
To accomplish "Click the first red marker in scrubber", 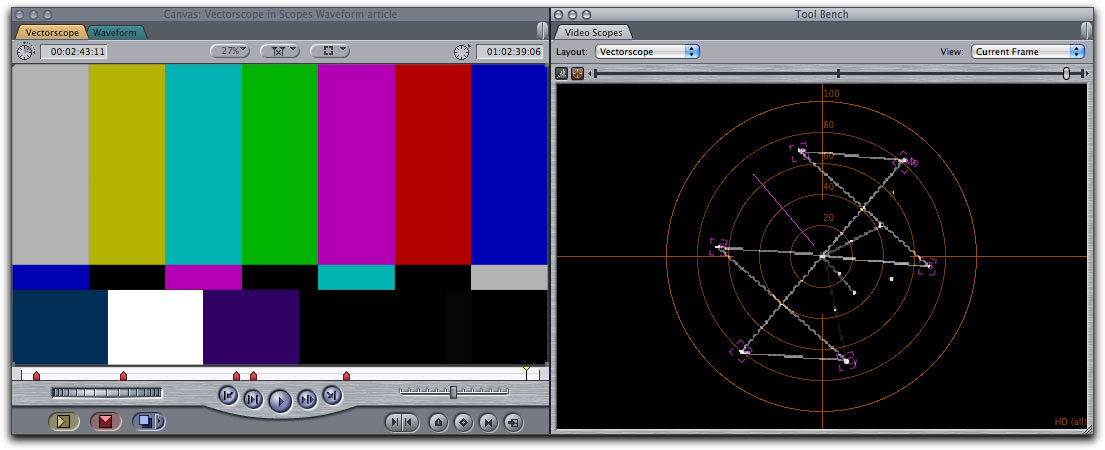I will click(37, 376).
